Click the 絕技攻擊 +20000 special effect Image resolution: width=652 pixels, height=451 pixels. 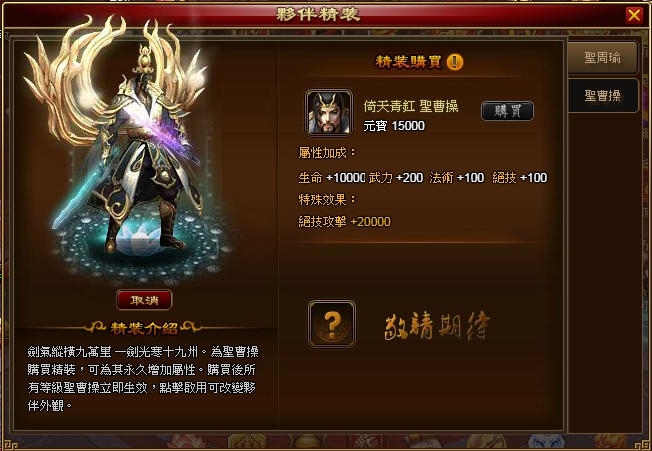coord(344,222)
